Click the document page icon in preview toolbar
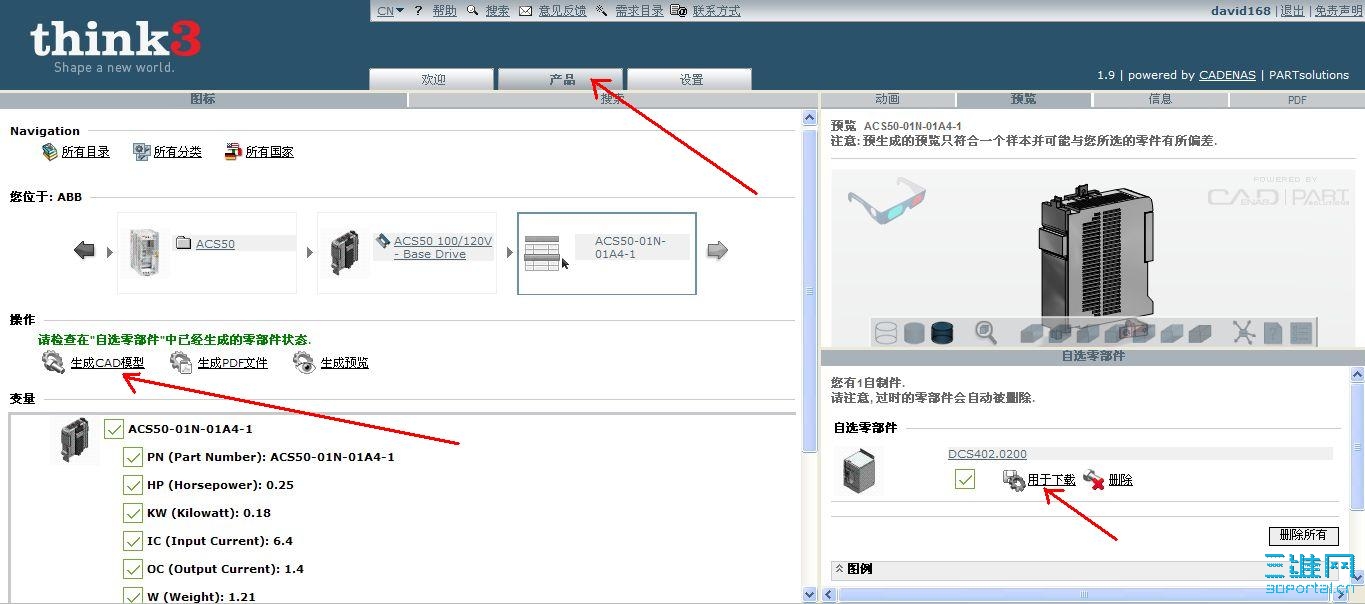This screenshot has height=604, width=1365. coord(1273,333)
